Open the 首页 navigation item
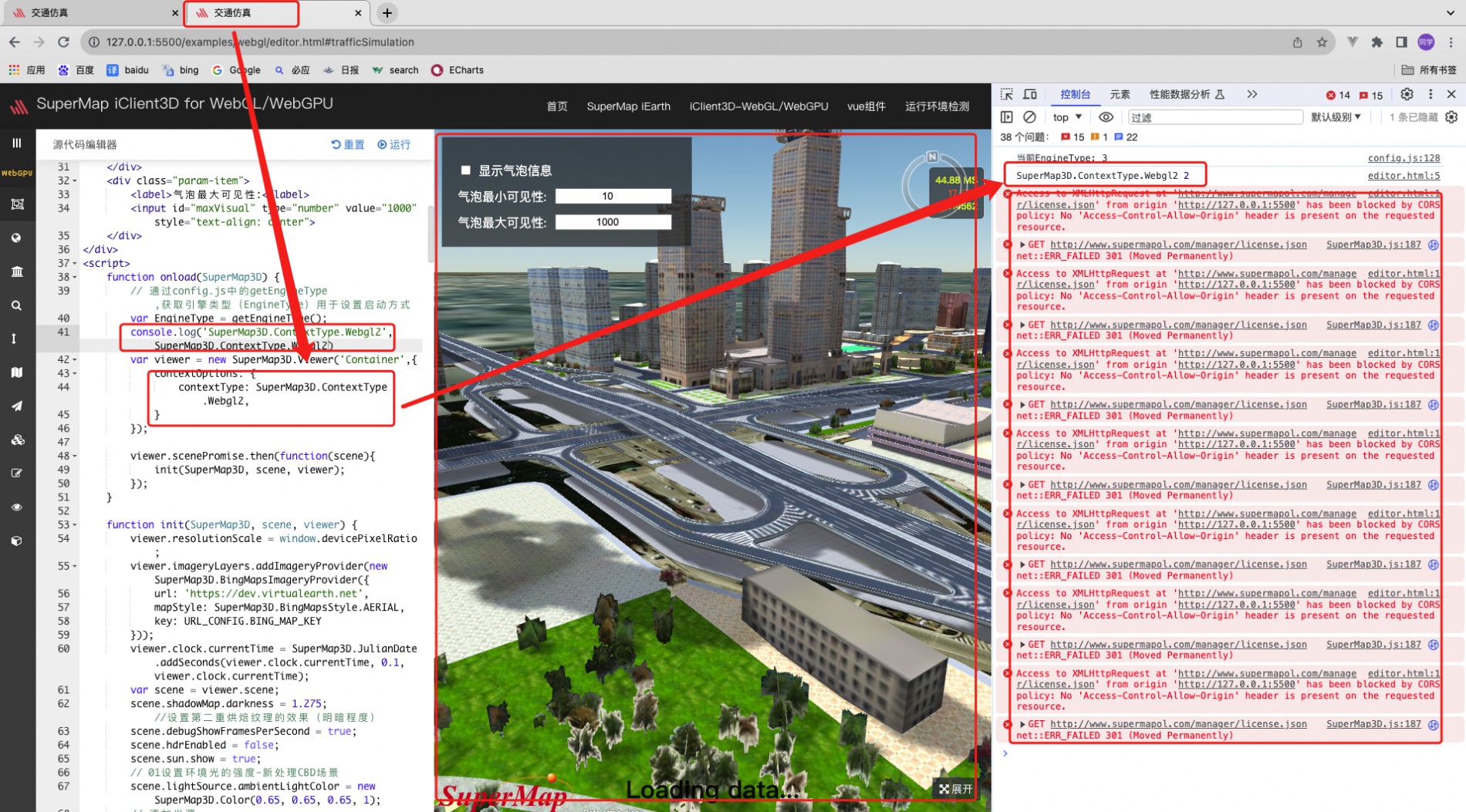This screenshot has width=1466, height=812. [x=557, y=106]
